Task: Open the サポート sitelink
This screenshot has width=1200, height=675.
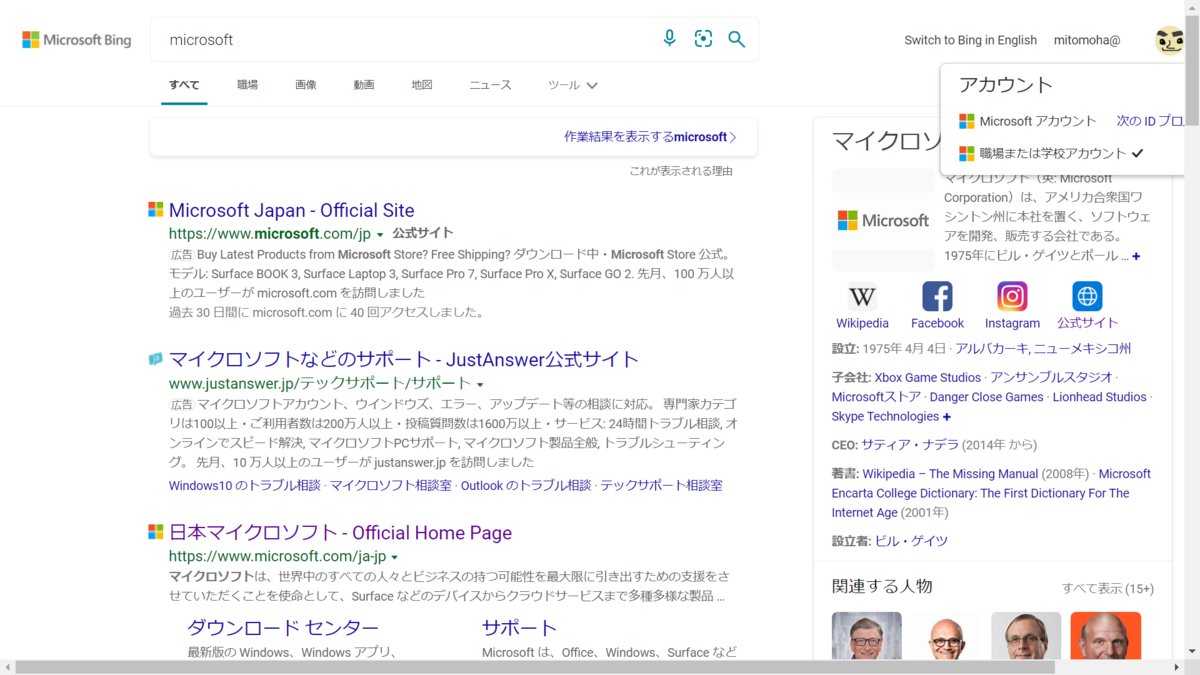Action: pyautogui.click(x=519, y=628)
